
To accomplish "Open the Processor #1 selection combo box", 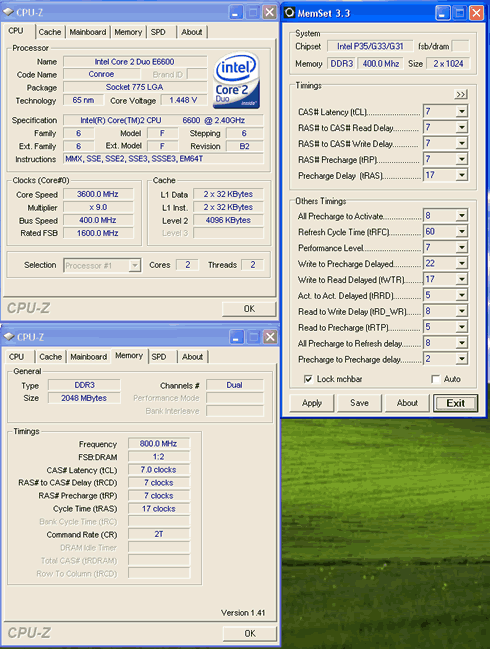I will [x=102, y=265].
